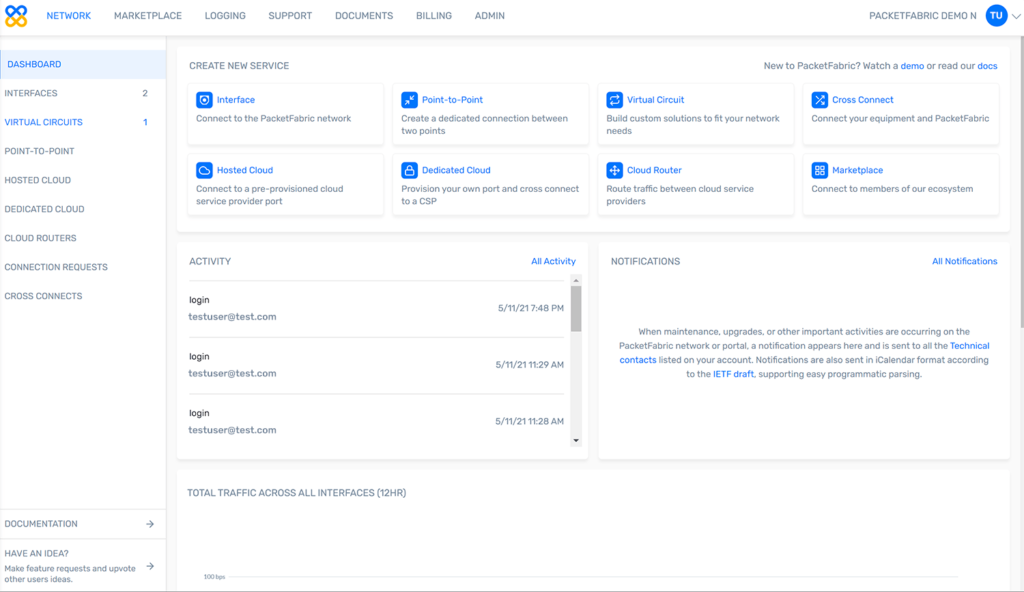Click the Dedicated Cloud lock icon
Viewport: 1024px width, 592px height.
(409, 171)
